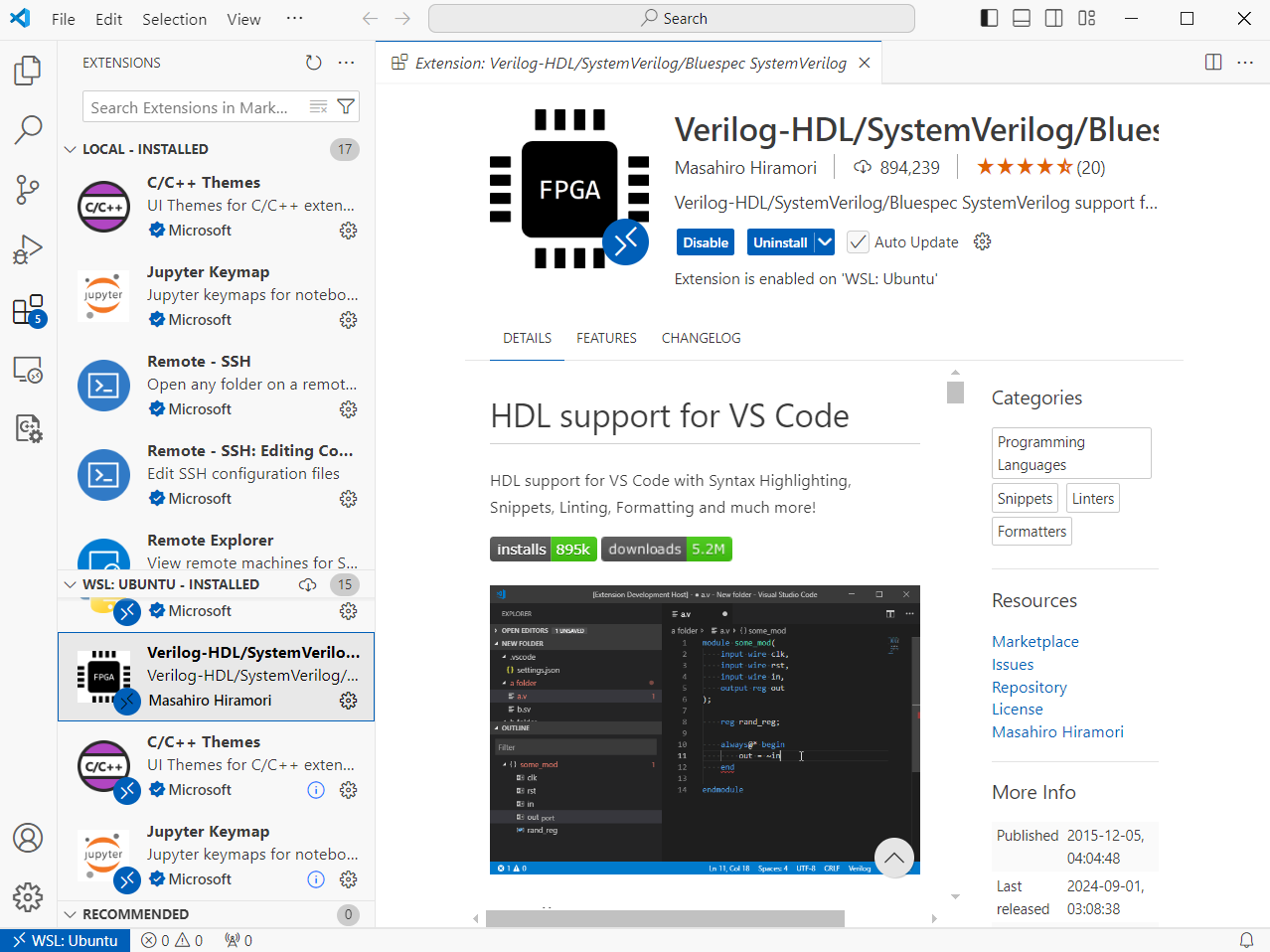
Task: Open the Repository resource link
Action: click(x=1030, y=688)
